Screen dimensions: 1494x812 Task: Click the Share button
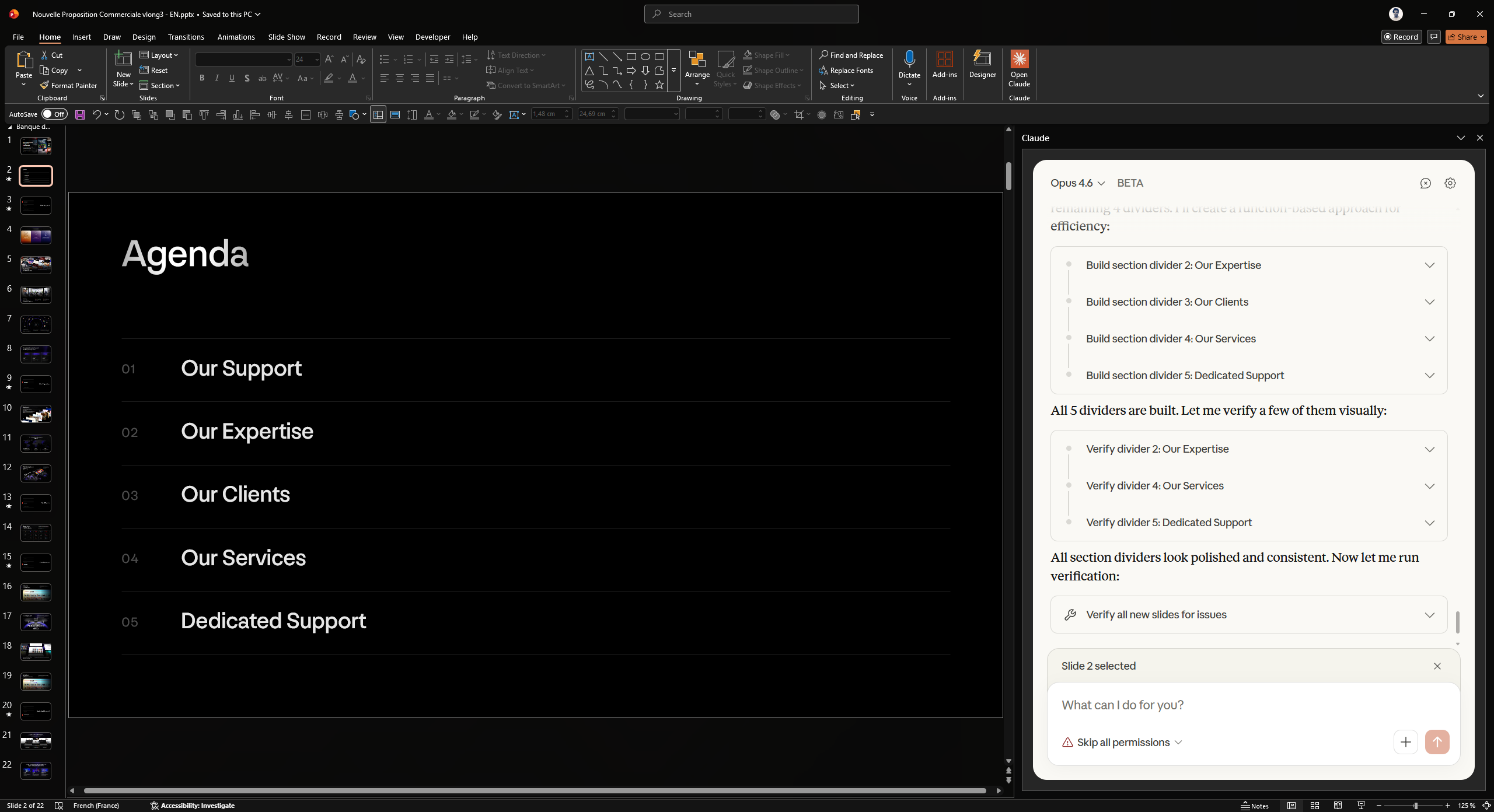pyautogui.click(x=1465, y=37)
